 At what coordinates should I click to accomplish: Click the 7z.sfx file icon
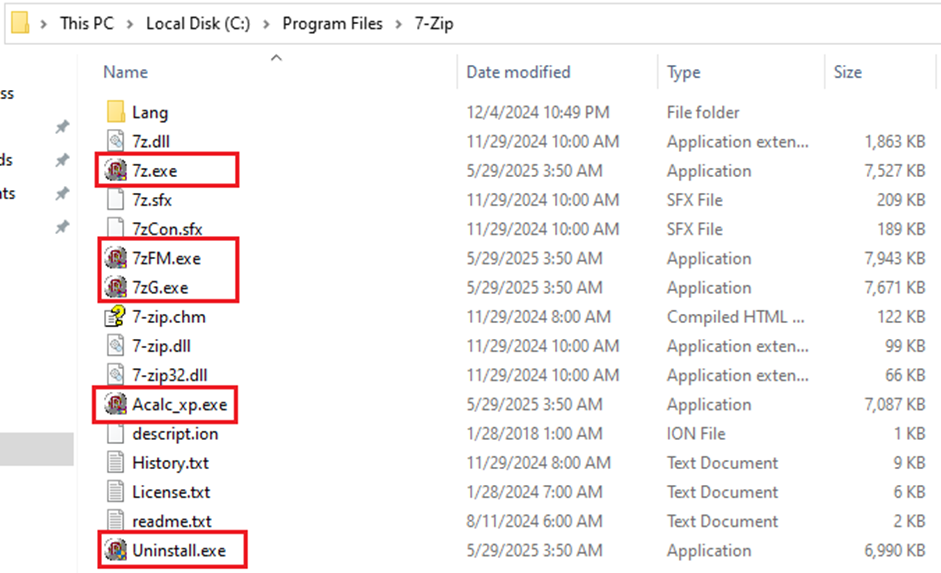pyautogui.click(x=115, y=199)
